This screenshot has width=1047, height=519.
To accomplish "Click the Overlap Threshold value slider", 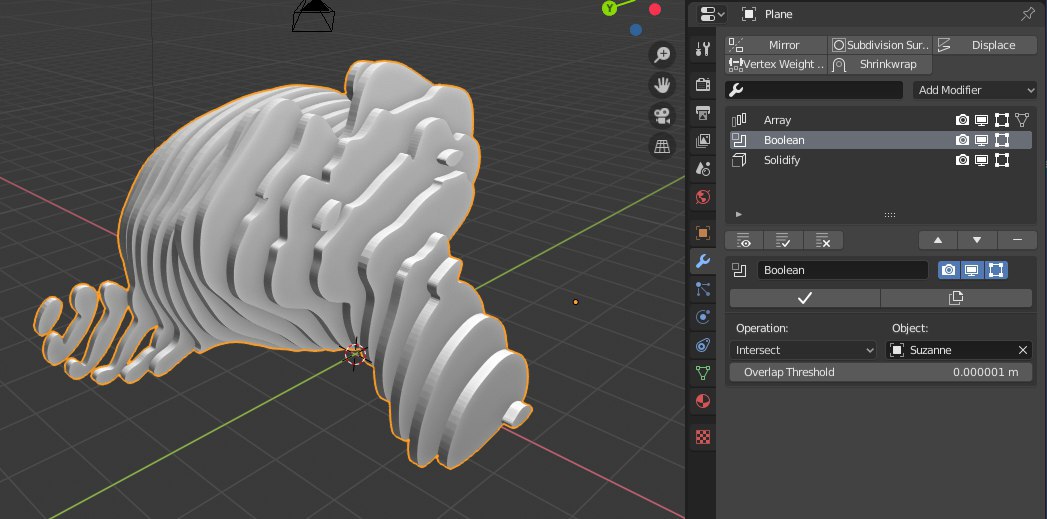I will (x=881, y=372).
